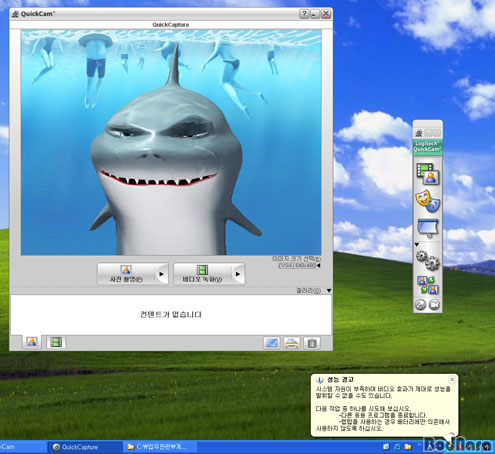Click the webcam icon in QuickCam title bar
Viewport: 495px width, 454px height.
15,14
